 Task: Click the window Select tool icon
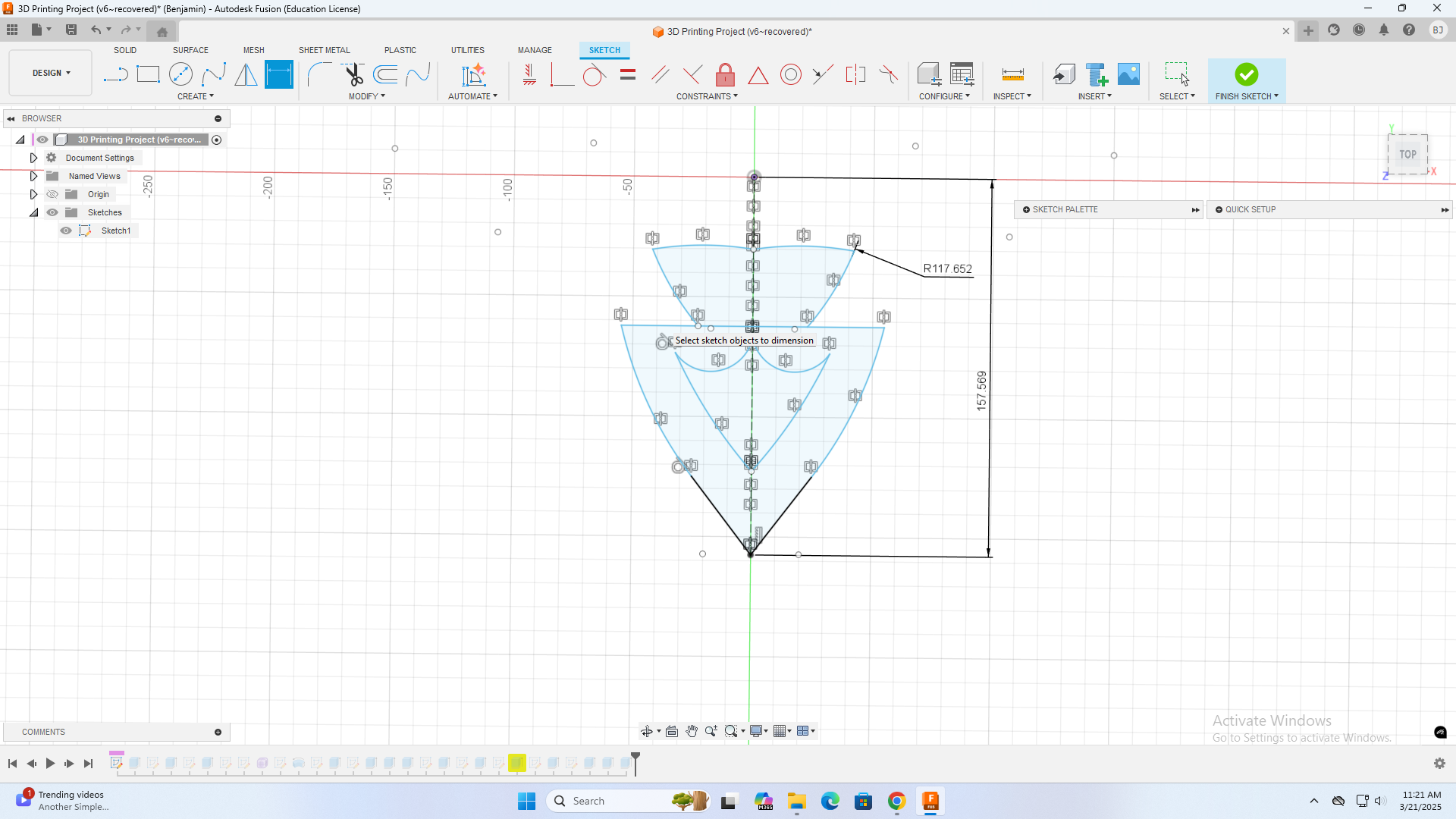[1177, 74]
